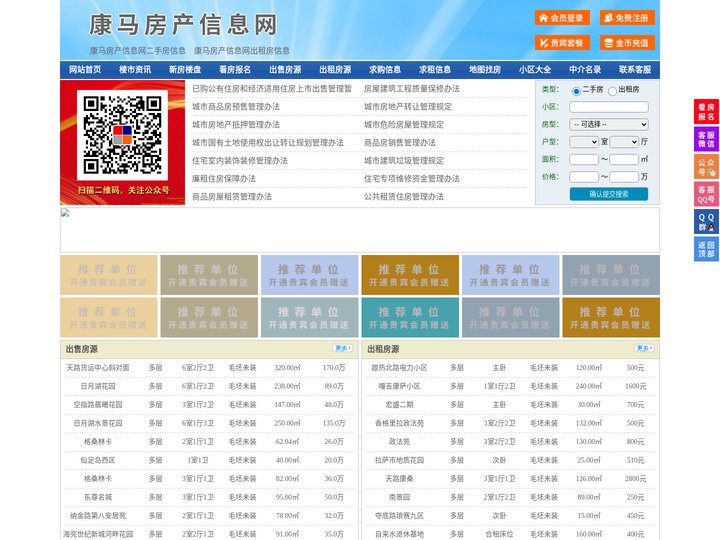Viewport: 720px width, 540px height.
Task: Open the 城市房地产转让管理规定 link
Action: tap(408, 107)
